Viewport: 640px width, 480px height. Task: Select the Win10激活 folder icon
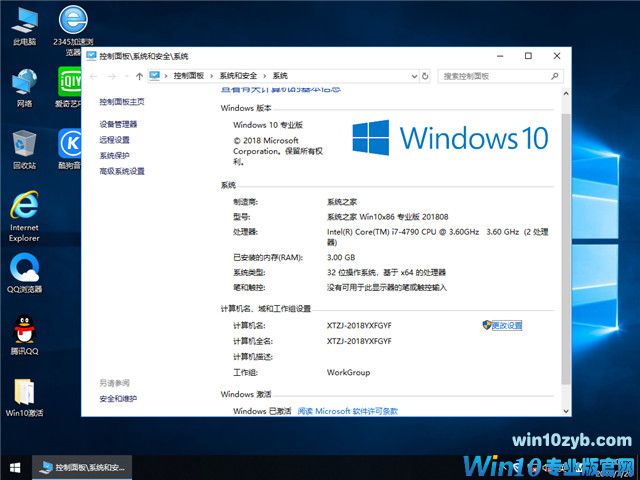click(x=24, y=398)
